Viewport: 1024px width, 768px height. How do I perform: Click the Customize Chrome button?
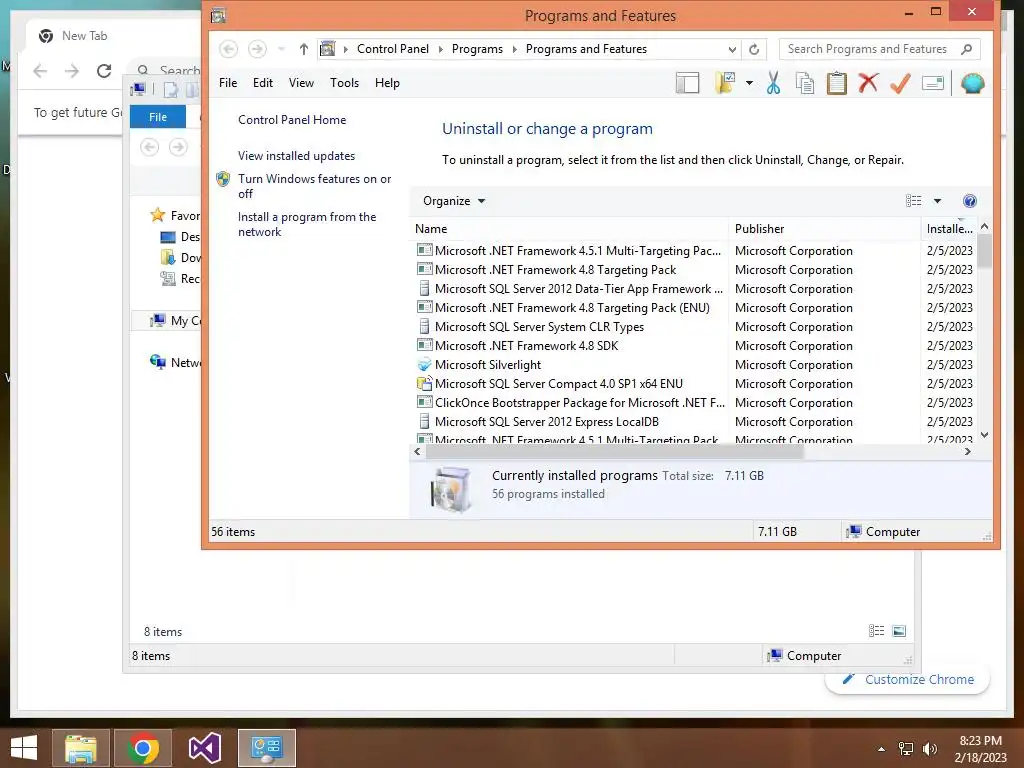pyautogui.click(x=908, y=680)
